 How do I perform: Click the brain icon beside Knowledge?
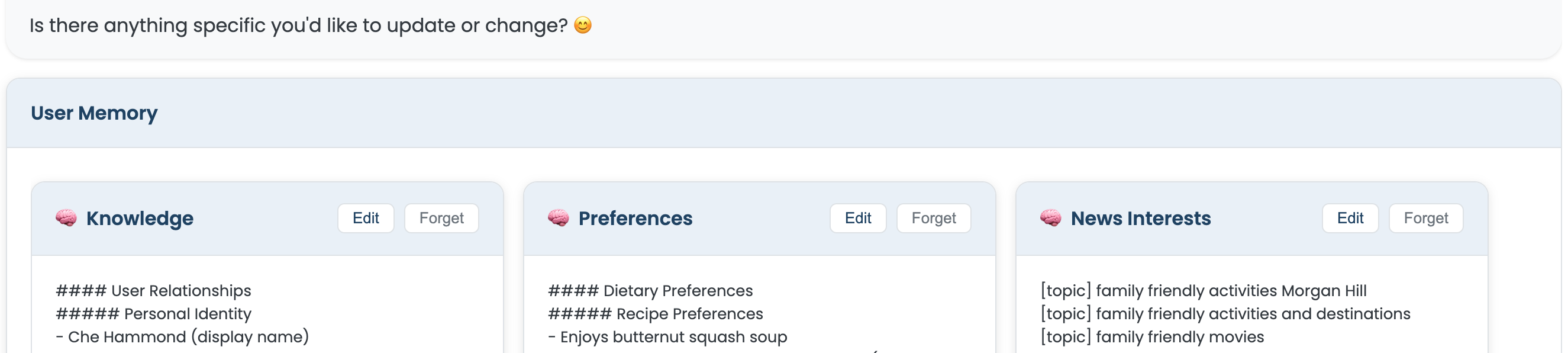click(x=66, y=217)
